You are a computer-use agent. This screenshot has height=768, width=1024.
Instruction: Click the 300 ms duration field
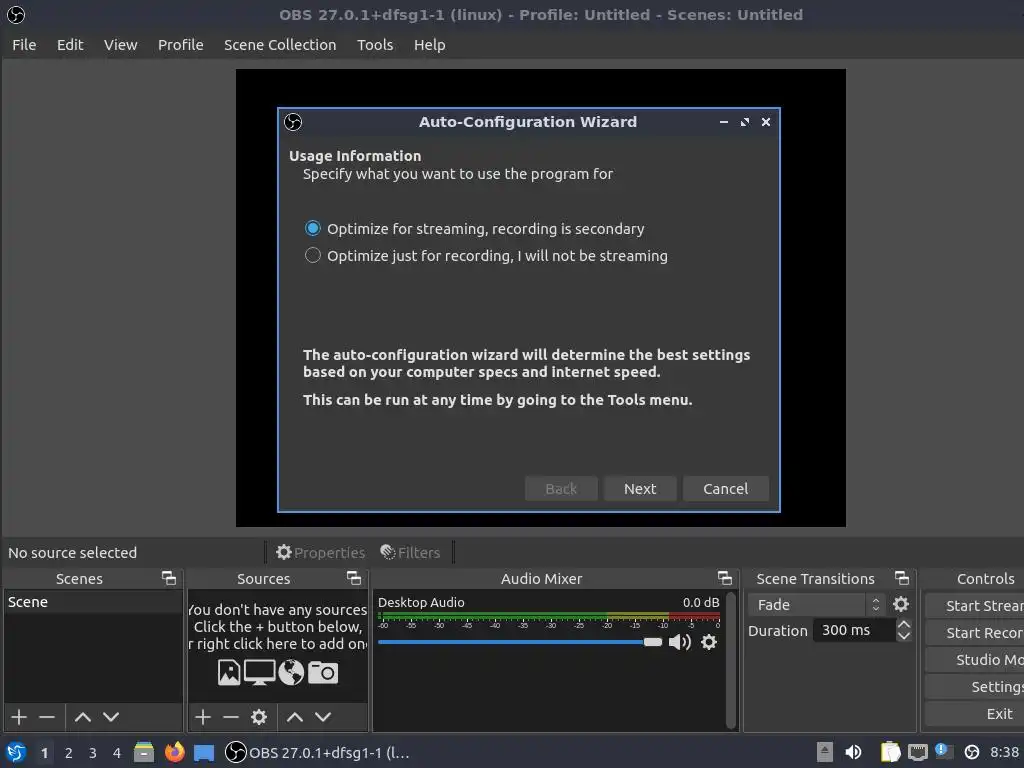854,630
